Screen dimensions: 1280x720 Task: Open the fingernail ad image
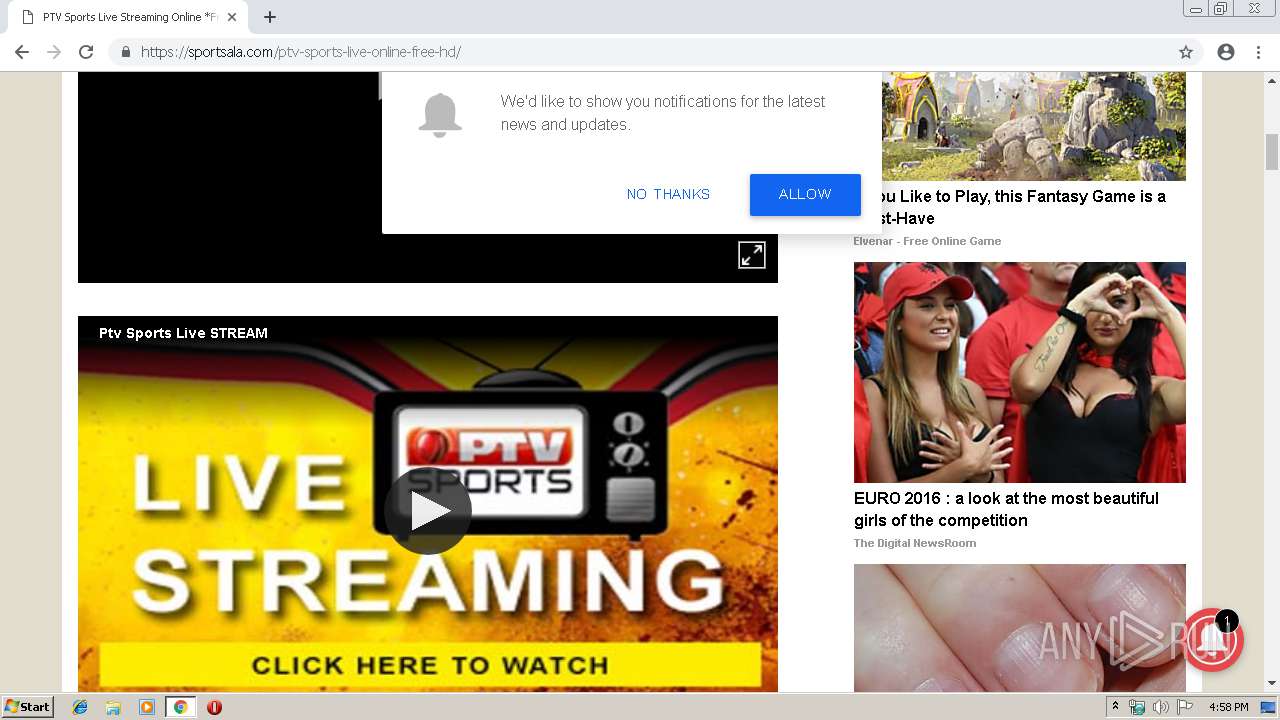pyautogui.click(x=1020, y=628)
